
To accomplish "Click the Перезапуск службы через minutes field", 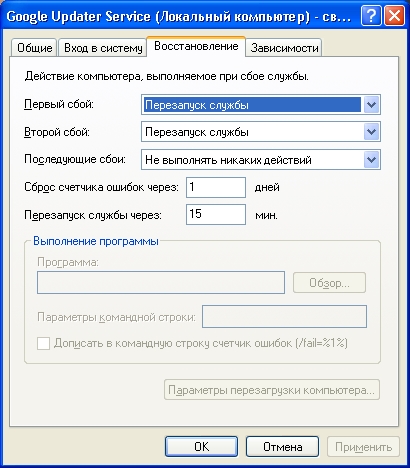I will [x=216, y=214].
